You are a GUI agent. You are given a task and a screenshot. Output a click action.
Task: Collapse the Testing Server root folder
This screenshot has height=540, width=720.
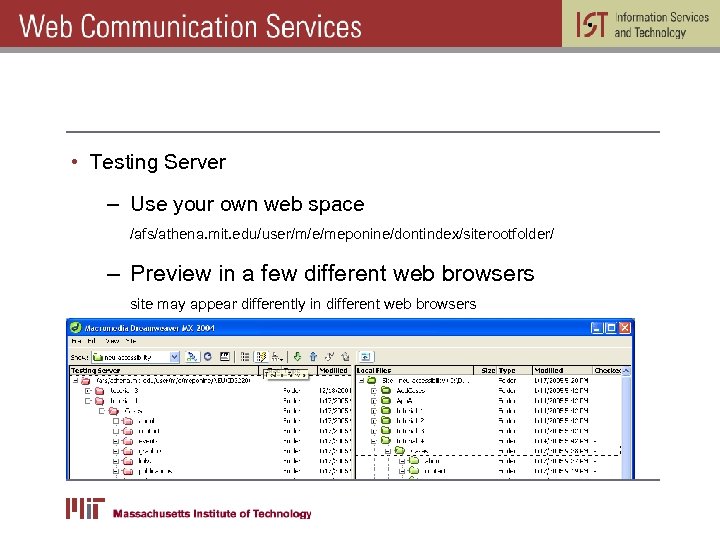coord(76,381)
